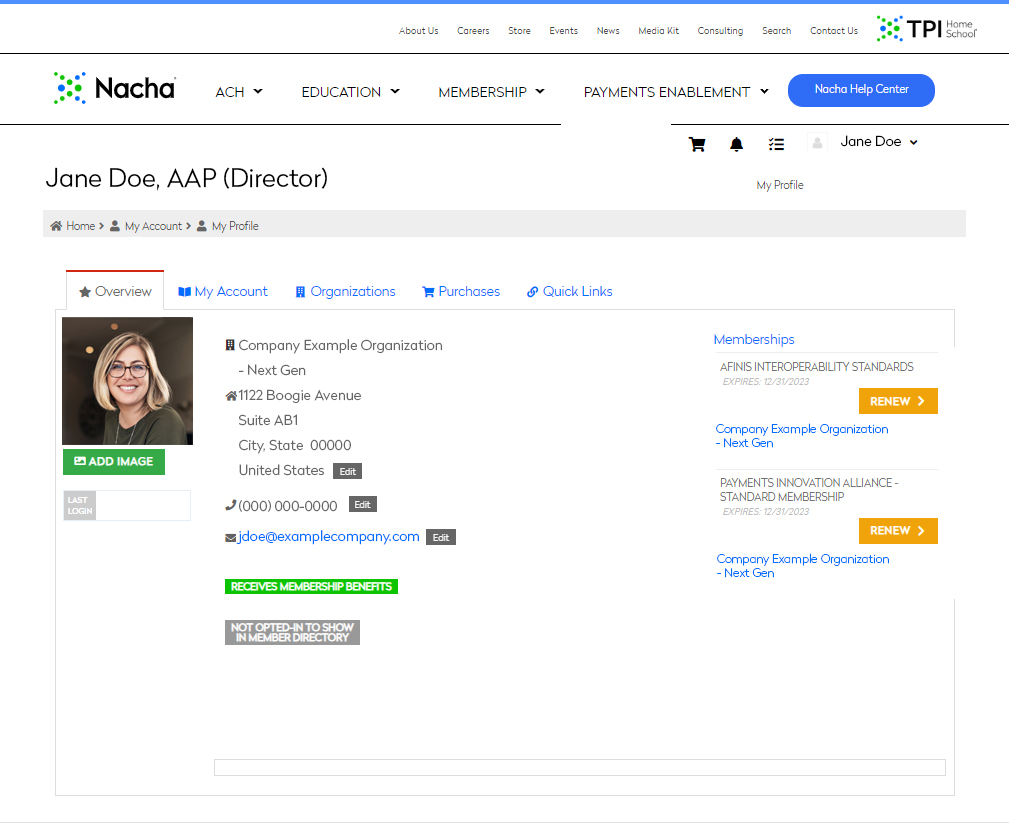Click the 'Jane Doe, AAP (Director)' heading

coord(187,178)
